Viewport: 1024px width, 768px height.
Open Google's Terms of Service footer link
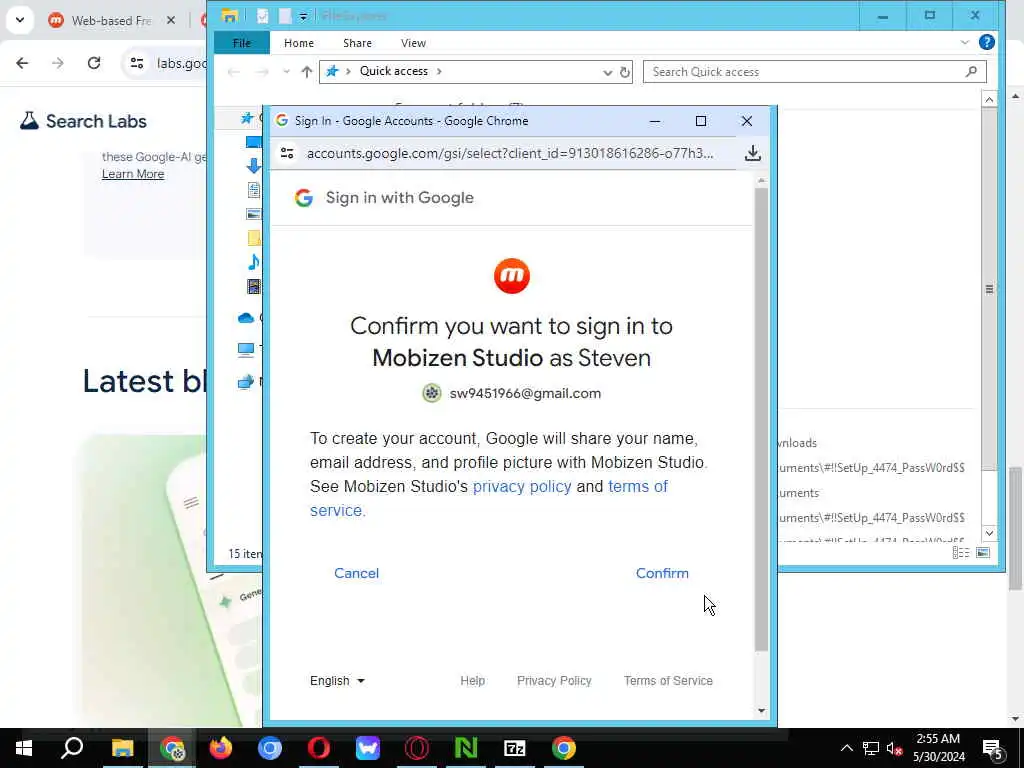coord(667,680)
